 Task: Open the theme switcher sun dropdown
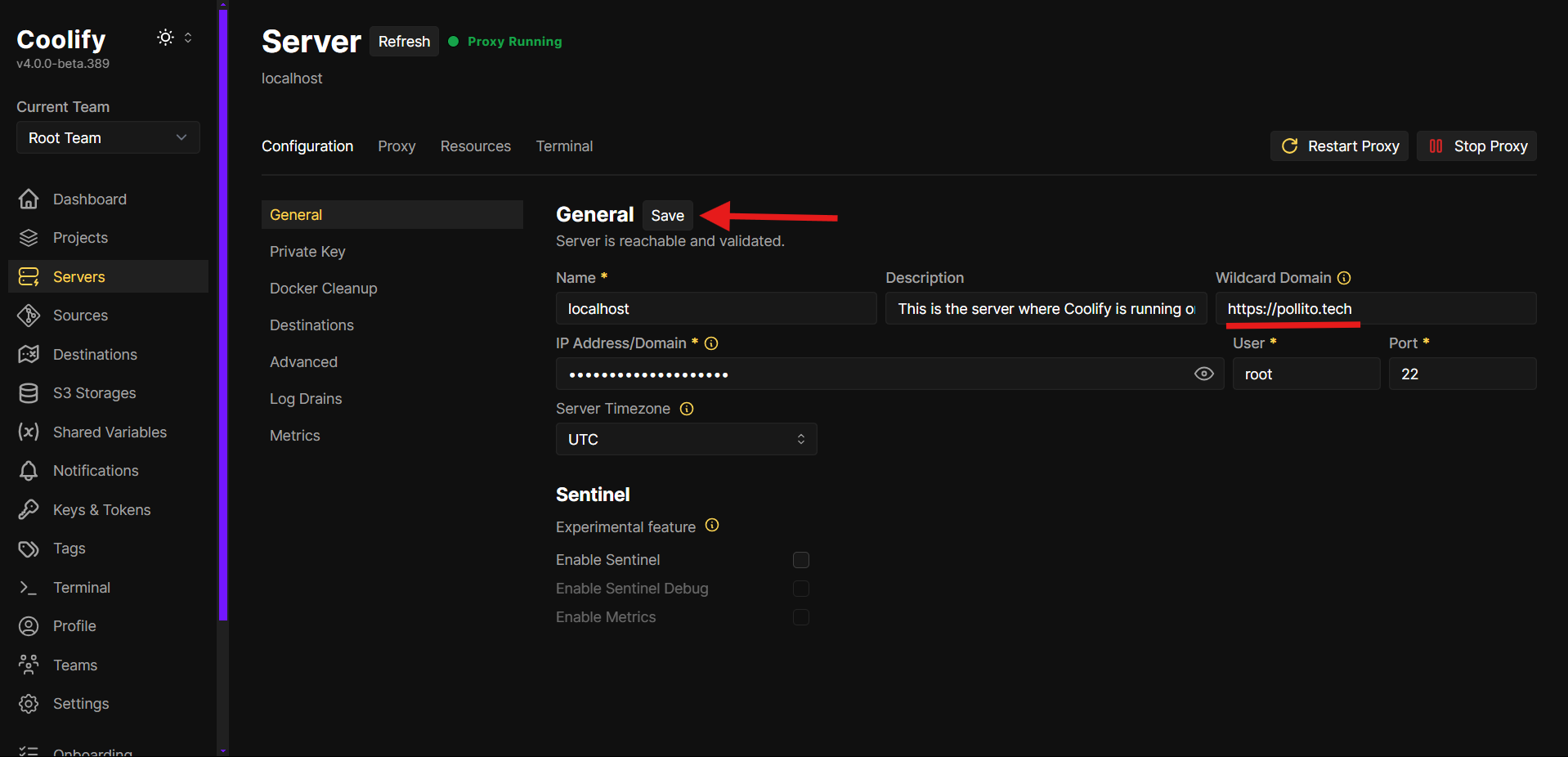pos(175,38)
